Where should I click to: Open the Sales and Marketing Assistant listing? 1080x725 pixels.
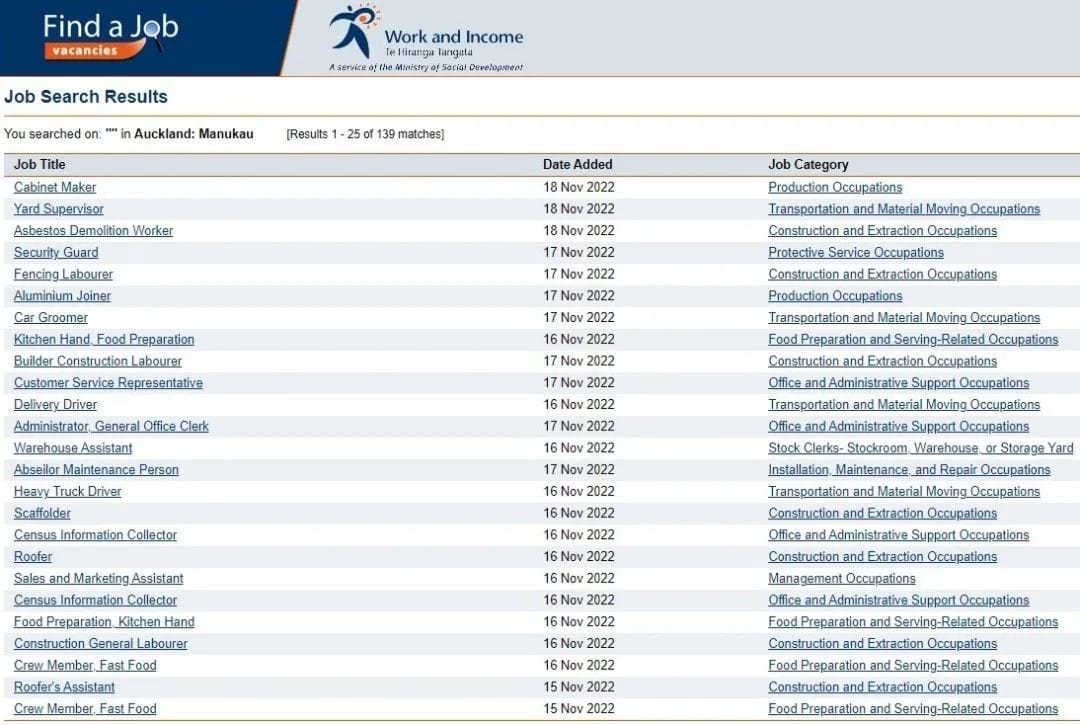click(x=98, y=578)
